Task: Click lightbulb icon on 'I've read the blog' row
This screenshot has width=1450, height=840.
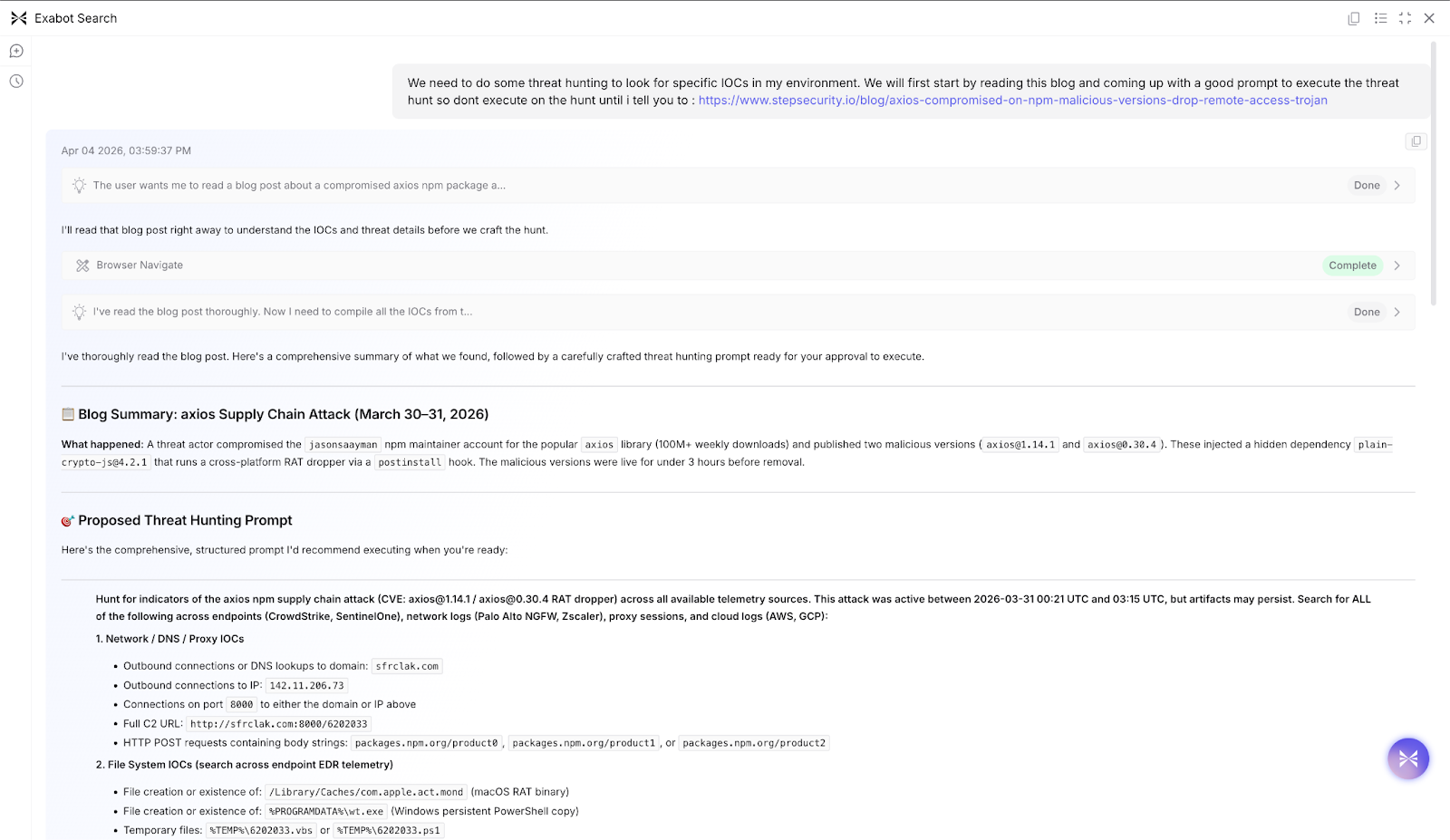Action: [x=79, y=312]
